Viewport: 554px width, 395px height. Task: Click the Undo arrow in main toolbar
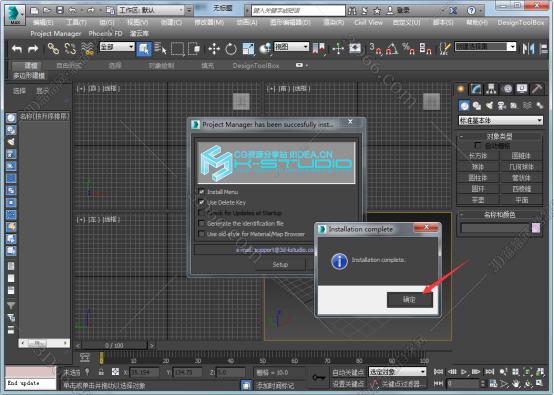click(x=17, y=48)
